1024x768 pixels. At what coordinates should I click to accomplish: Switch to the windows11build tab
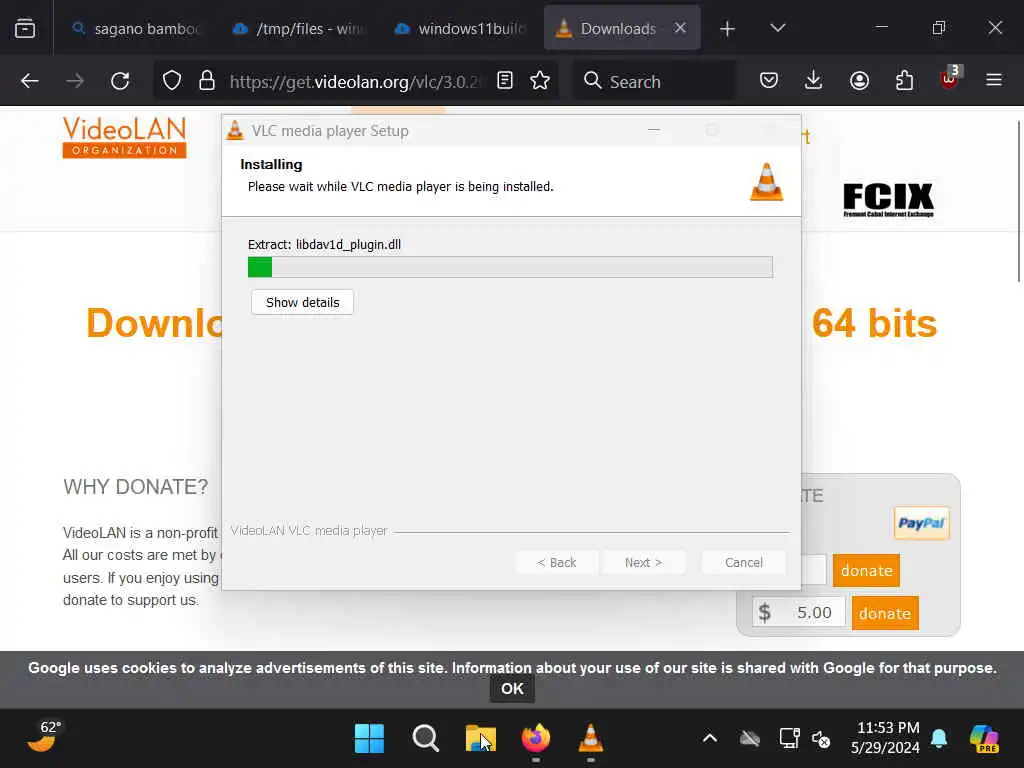pos(462,29)
